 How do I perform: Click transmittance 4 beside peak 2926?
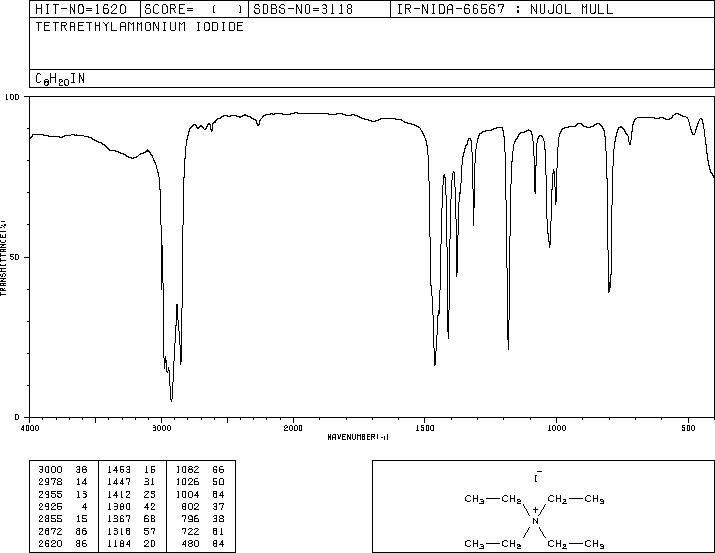(x=84, y=506)
